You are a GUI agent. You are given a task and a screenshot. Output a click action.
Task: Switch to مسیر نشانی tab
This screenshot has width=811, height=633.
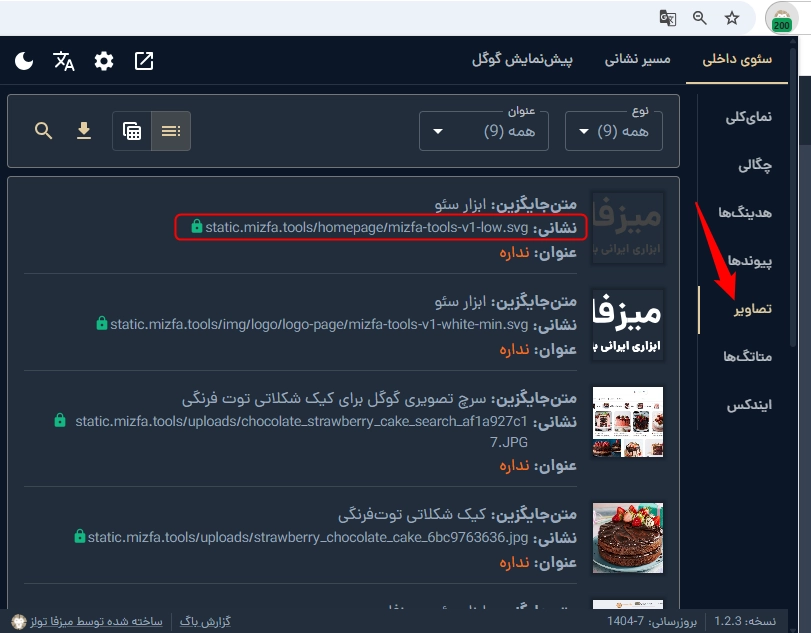pos(637,60)
